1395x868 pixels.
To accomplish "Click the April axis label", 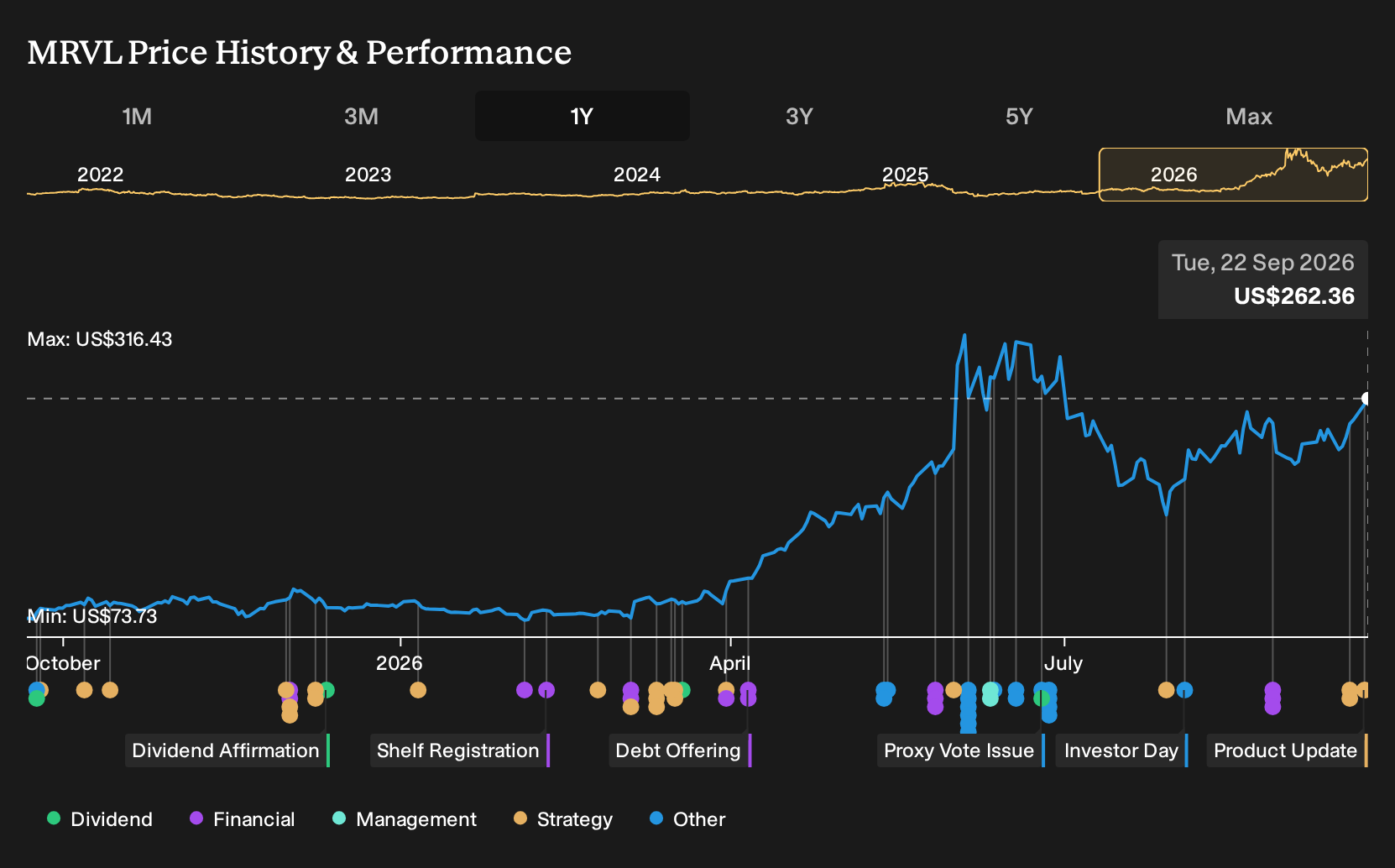I will 729,663.
